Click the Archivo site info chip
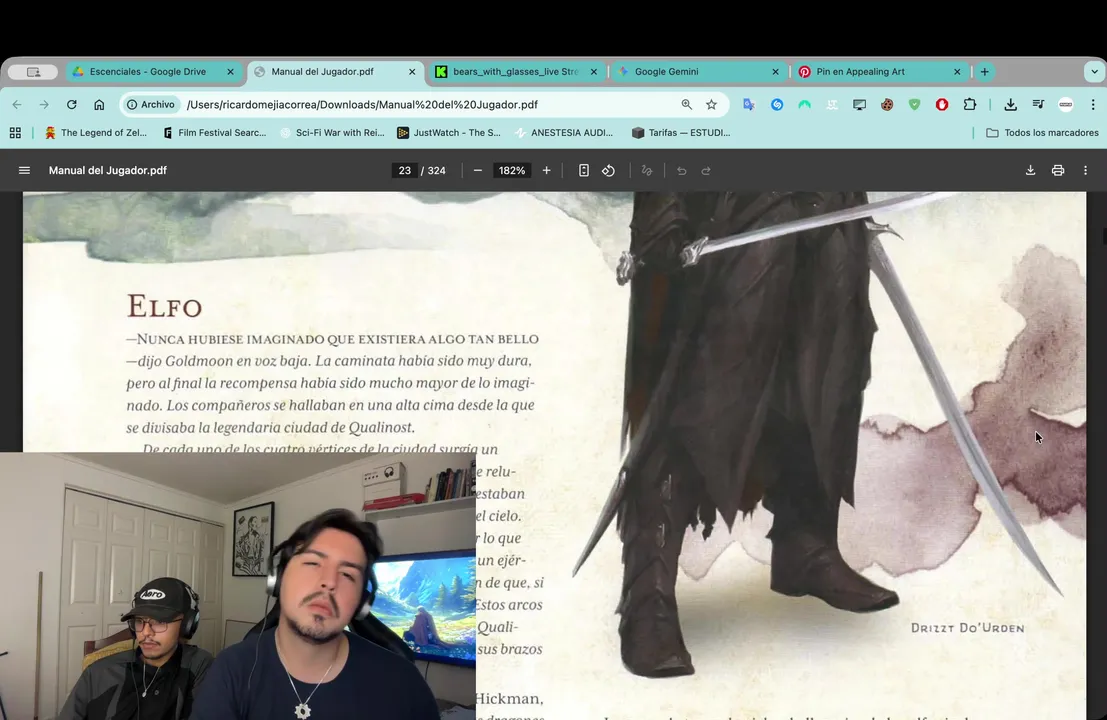This screenshot has width=1107, height=720. 151,104
